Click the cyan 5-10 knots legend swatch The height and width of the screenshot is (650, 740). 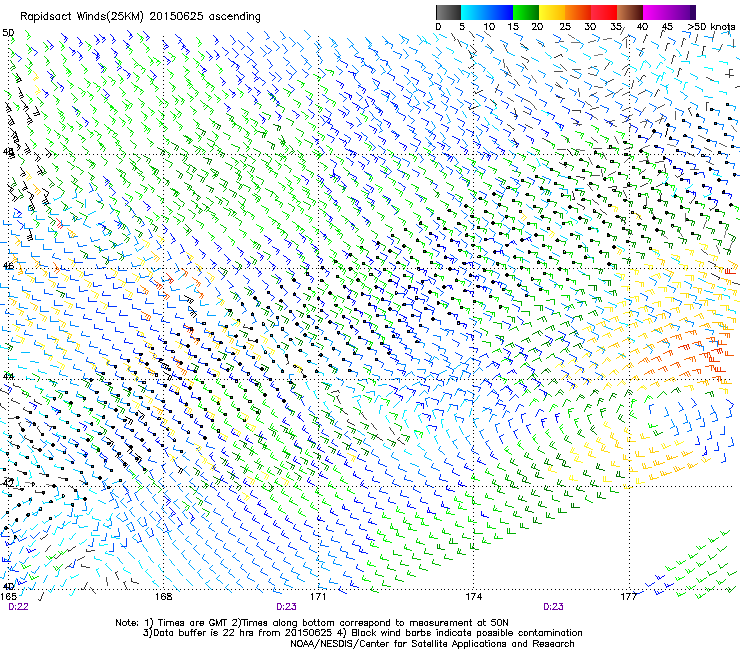(474, 12)
